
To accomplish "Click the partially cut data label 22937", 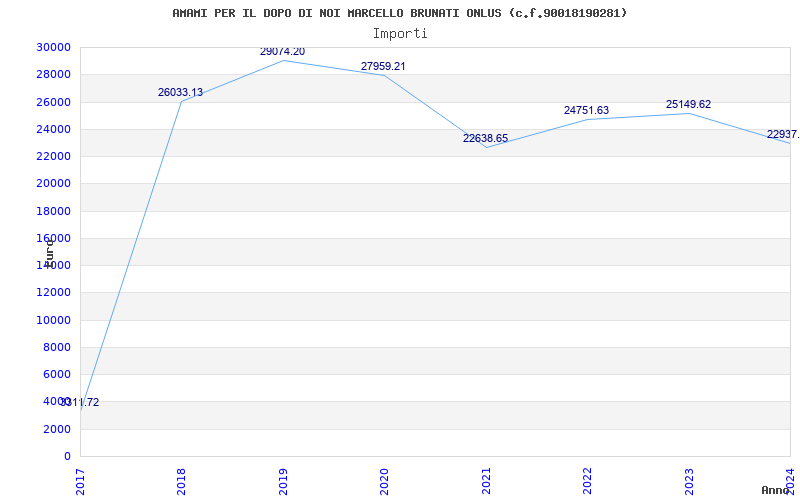I will [x=783, y=134].
